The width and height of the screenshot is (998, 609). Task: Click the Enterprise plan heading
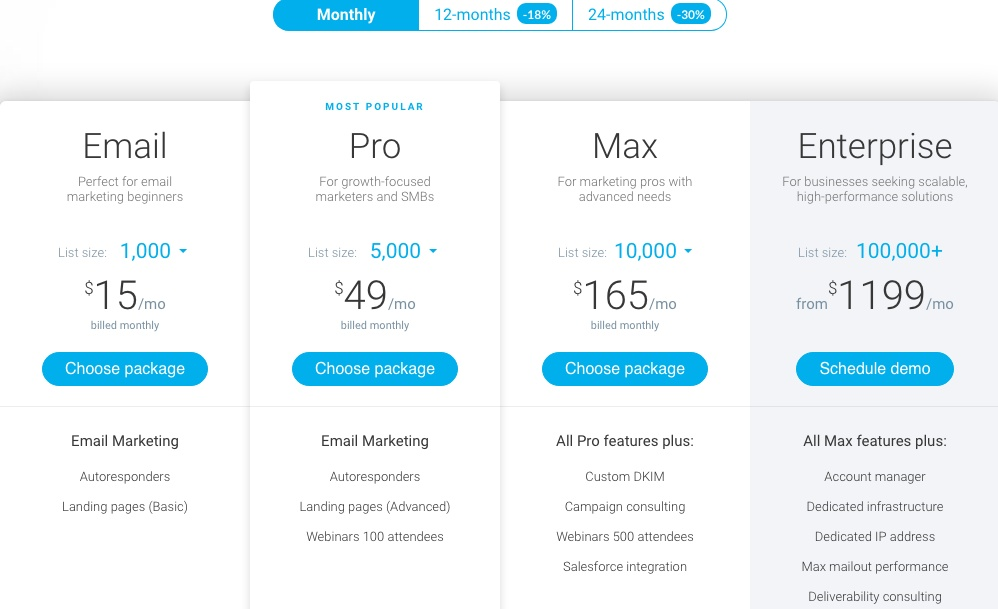coord(875,147)
